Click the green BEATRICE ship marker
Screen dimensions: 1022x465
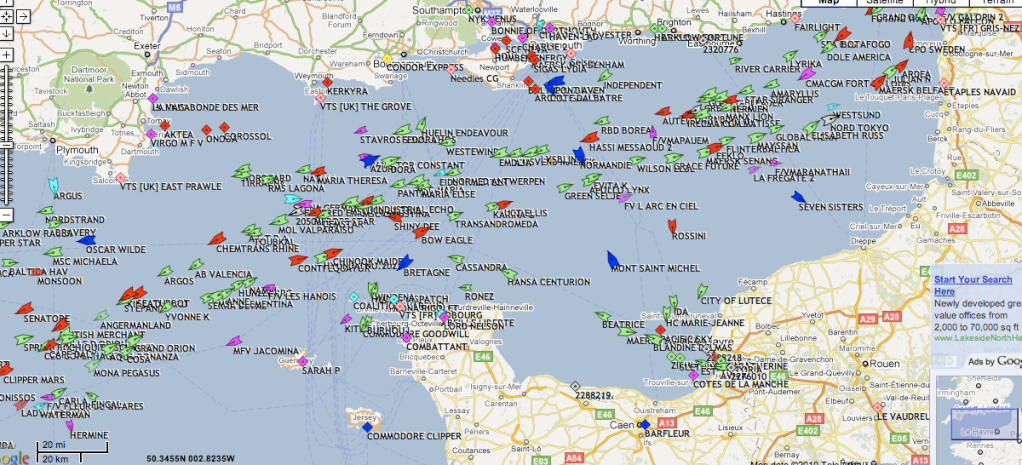(x=603, y=316)
